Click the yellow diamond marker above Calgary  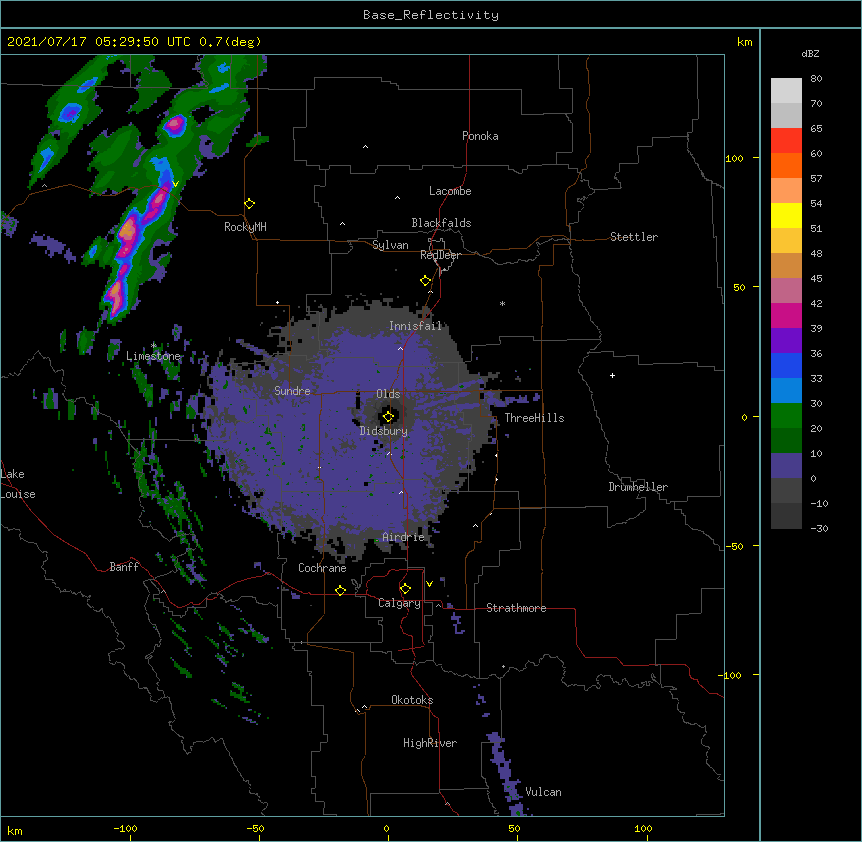click(405, 589)
